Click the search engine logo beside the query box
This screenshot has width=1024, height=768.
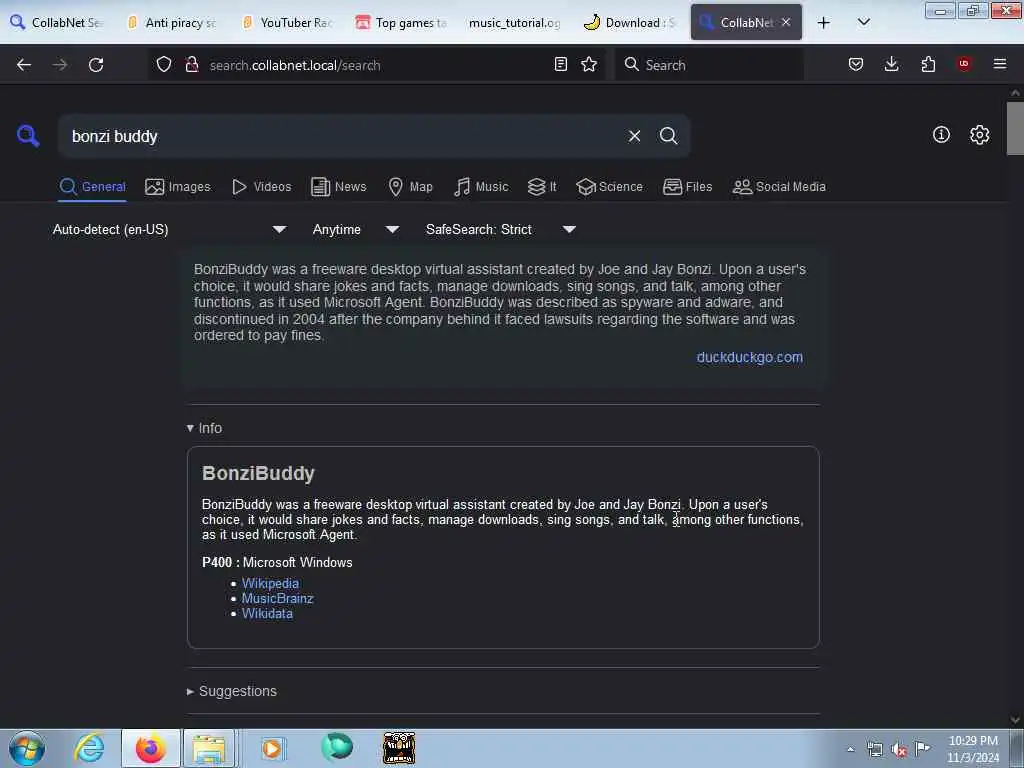(28, 136)
